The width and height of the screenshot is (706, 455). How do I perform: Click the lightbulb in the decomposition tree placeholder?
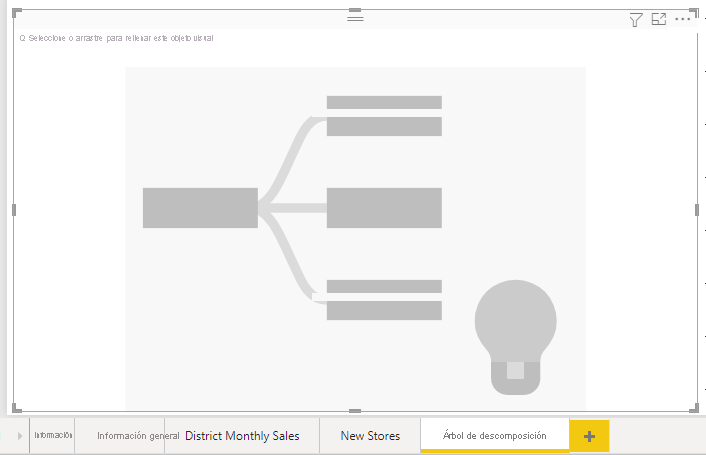516,337
